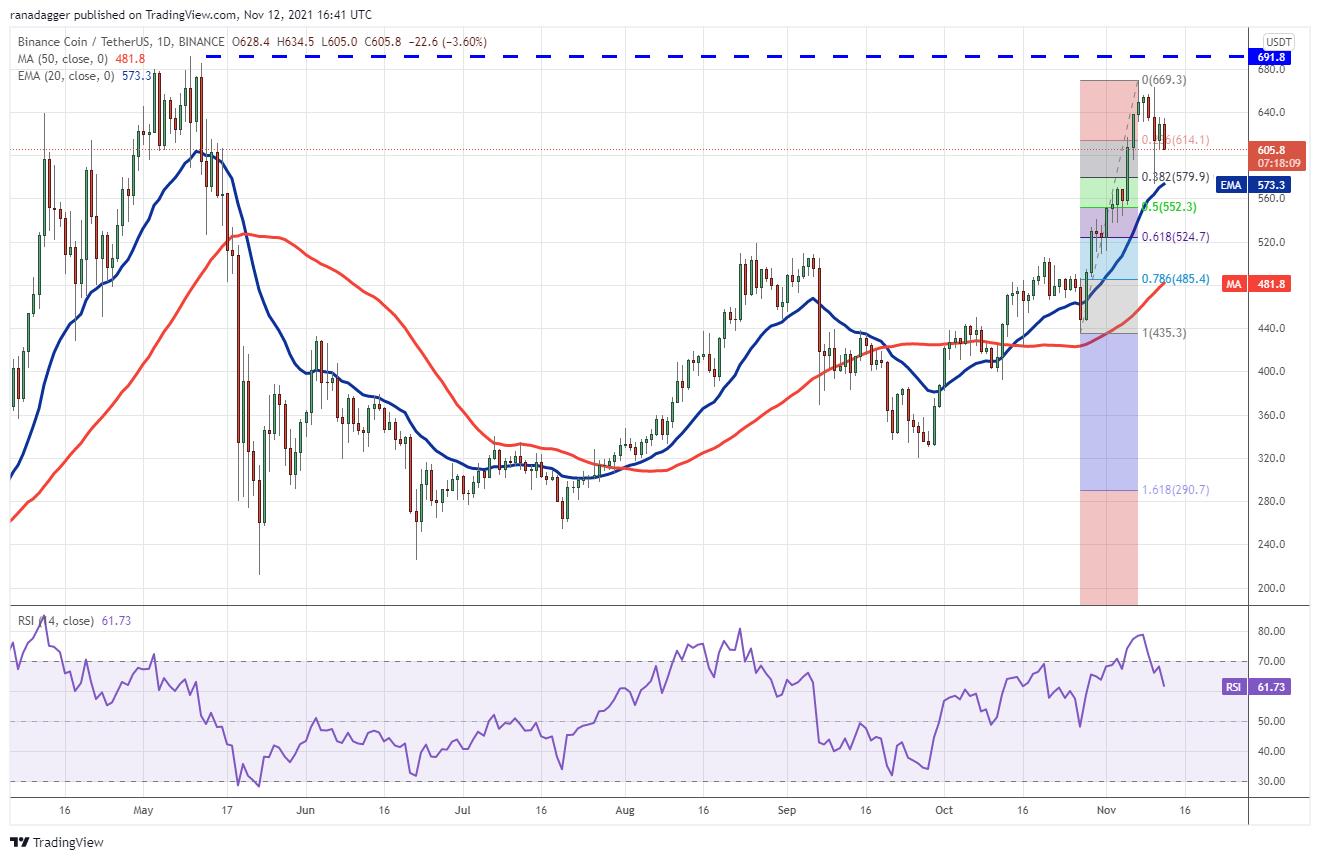The height and width of the screenshot is (860, 1320).
Task: Click the Fibonacci 0.5(552.3) level label
Action: point(1168,207)
